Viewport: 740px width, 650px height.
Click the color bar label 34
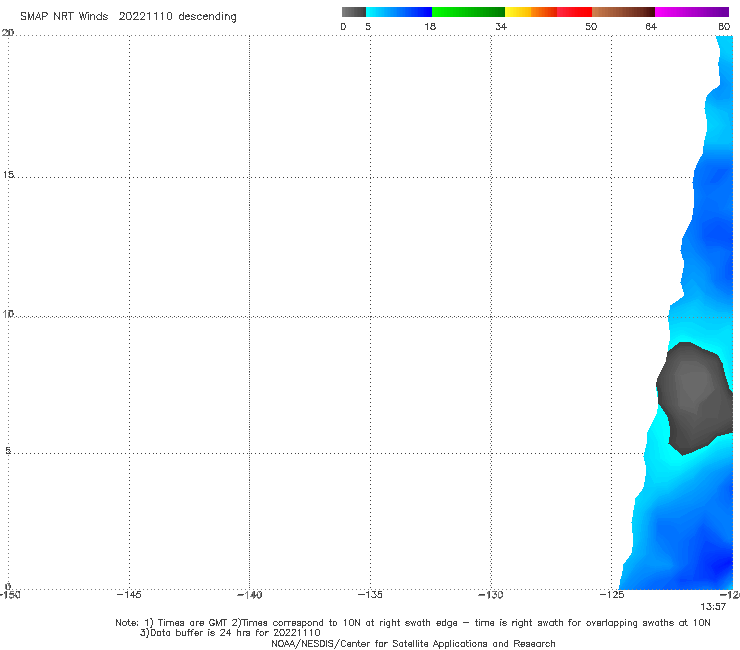(x=501, y=26)
